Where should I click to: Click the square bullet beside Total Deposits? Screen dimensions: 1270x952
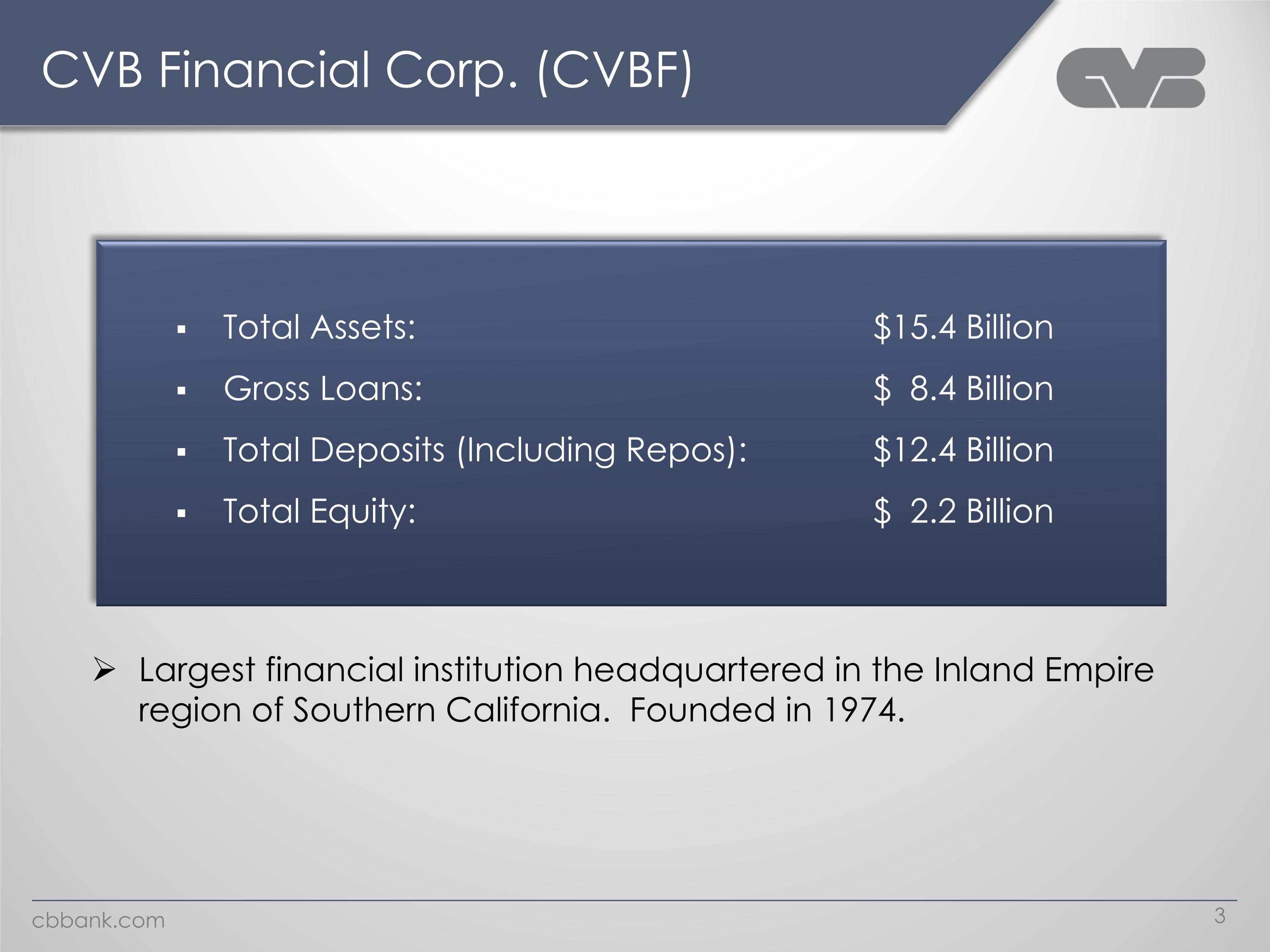coord(182,452)
